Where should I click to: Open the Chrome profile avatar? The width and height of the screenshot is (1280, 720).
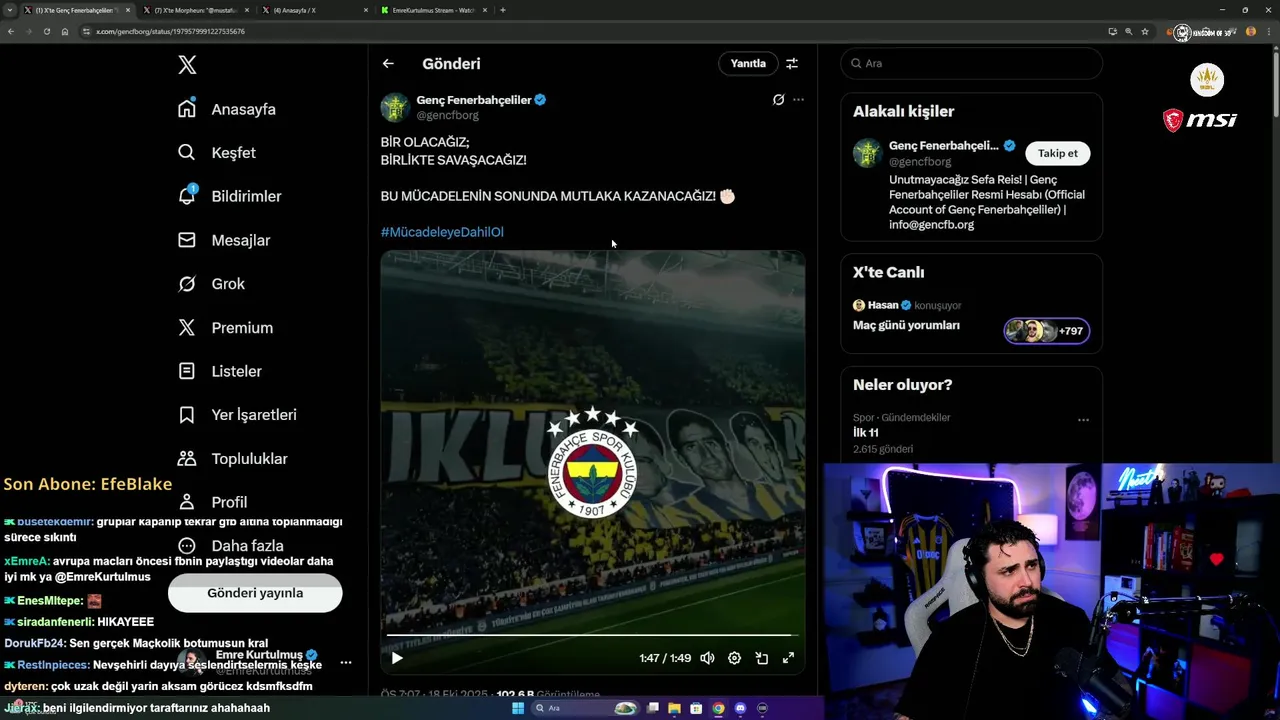(x=1251, y=31)
